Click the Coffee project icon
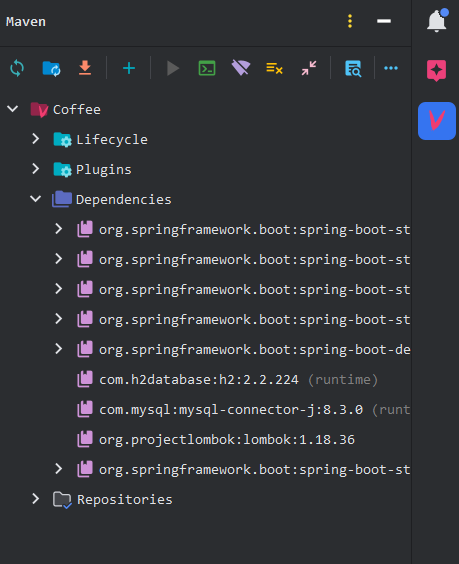 pos(39,109)
